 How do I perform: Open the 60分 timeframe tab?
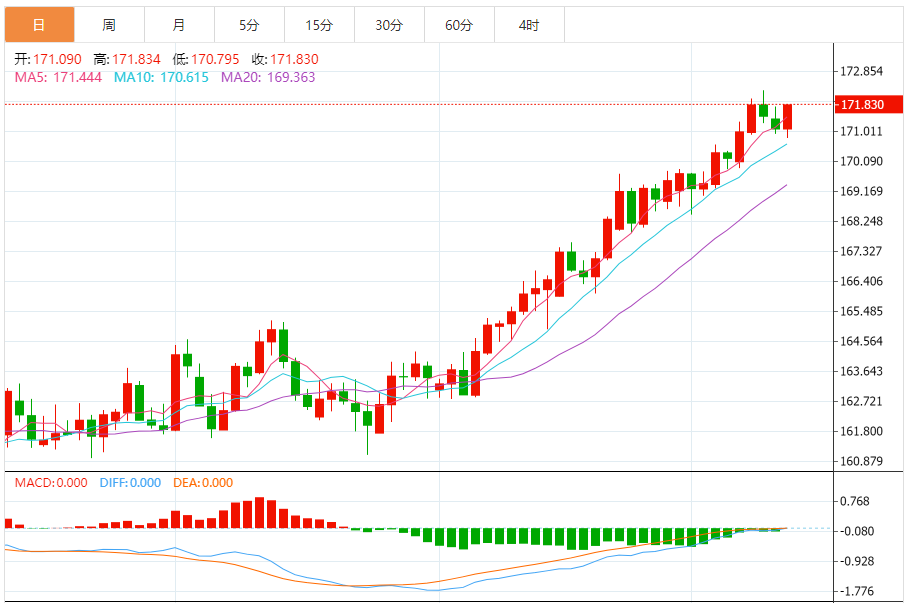460,25
